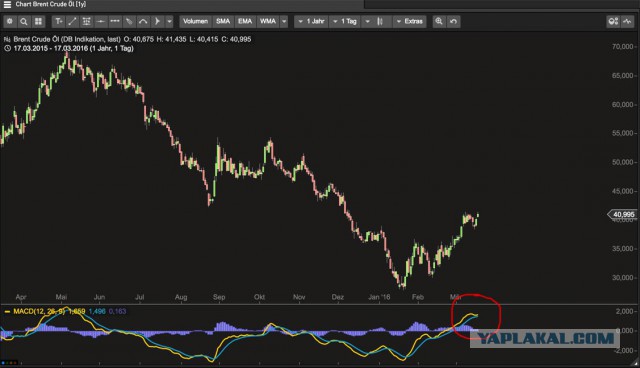Click the clock icon beside the date range
Image resolution: width=640 pixels, height=368 pixels.
click(x=7, y=48)
